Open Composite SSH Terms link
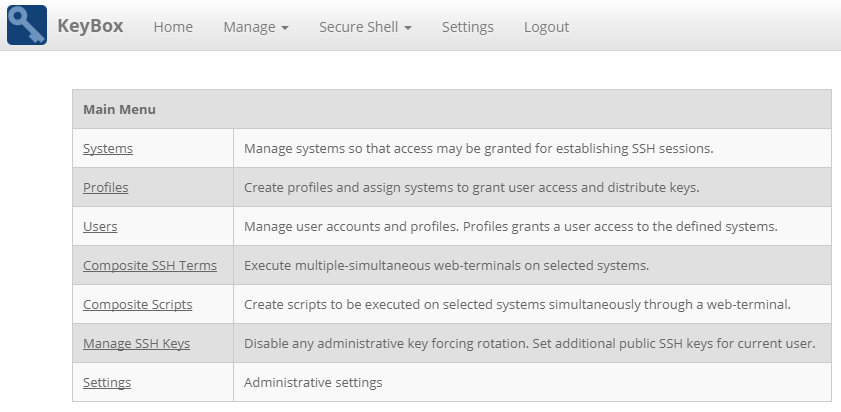The width and height of the screenshot is (841, 412). (x=150, y=266)
